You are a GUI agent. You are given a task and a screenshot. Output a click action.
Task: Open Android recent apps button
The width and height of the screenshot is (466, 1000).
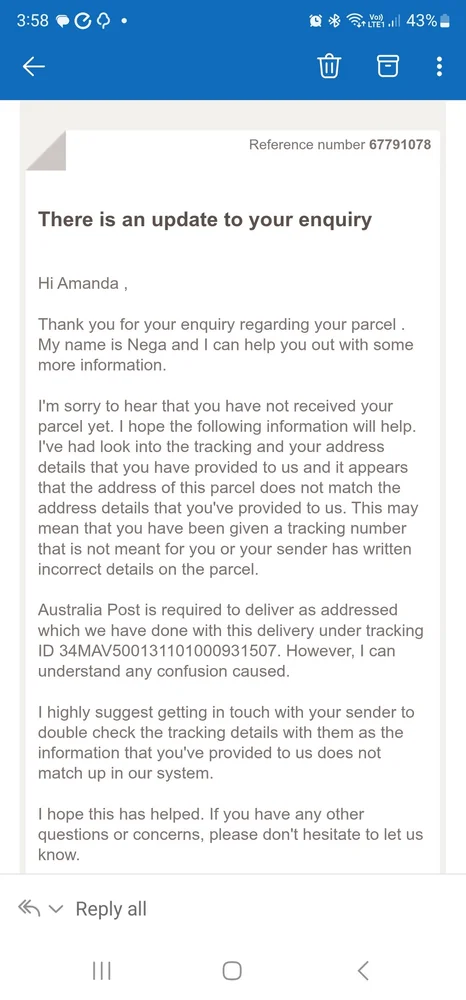click(x=101, y=971)
